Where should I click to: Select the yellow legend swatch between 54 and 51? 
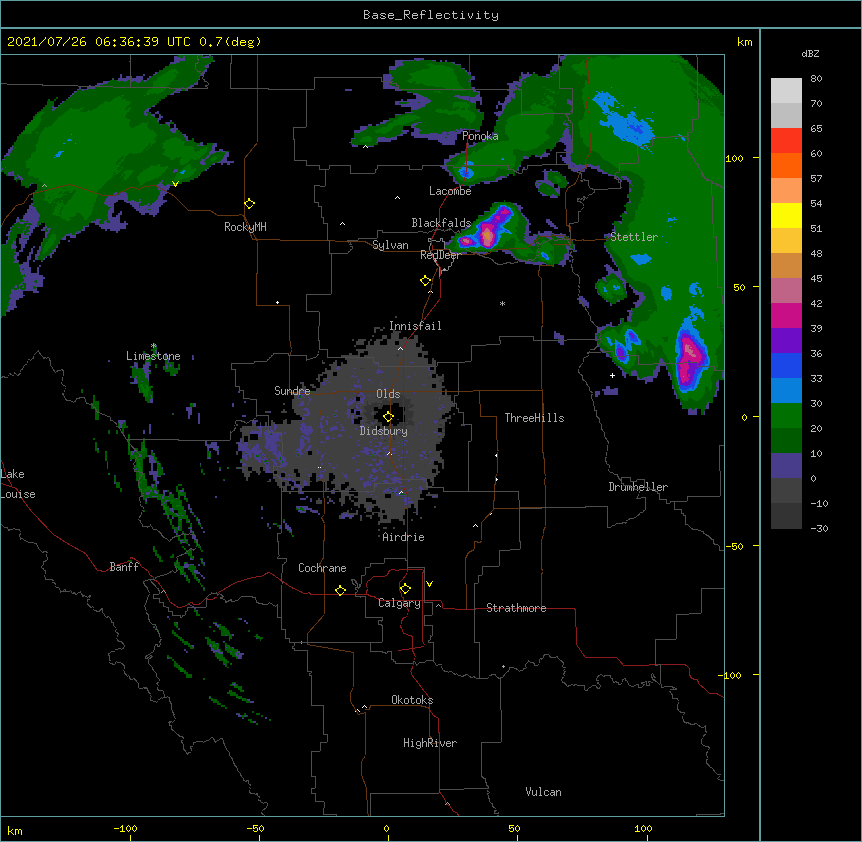click(786, 215)
